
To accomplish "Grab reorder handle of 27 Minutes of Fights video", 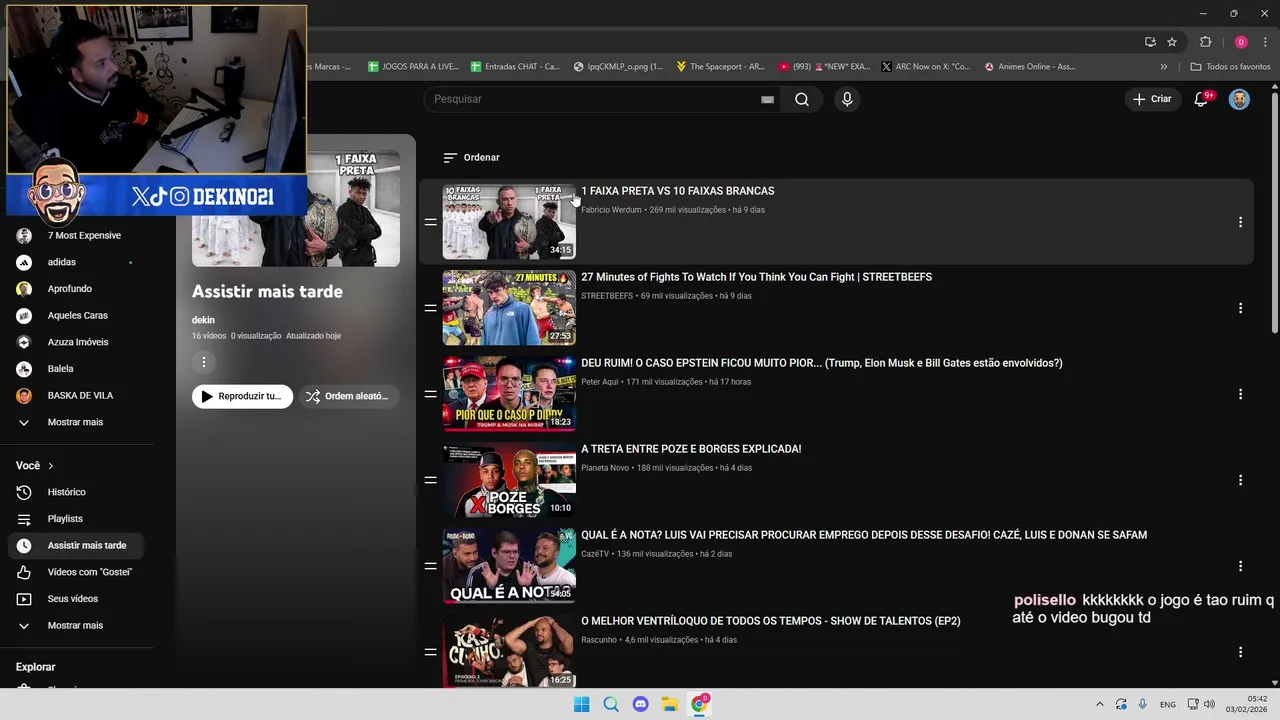I will (x=430, y=308).
